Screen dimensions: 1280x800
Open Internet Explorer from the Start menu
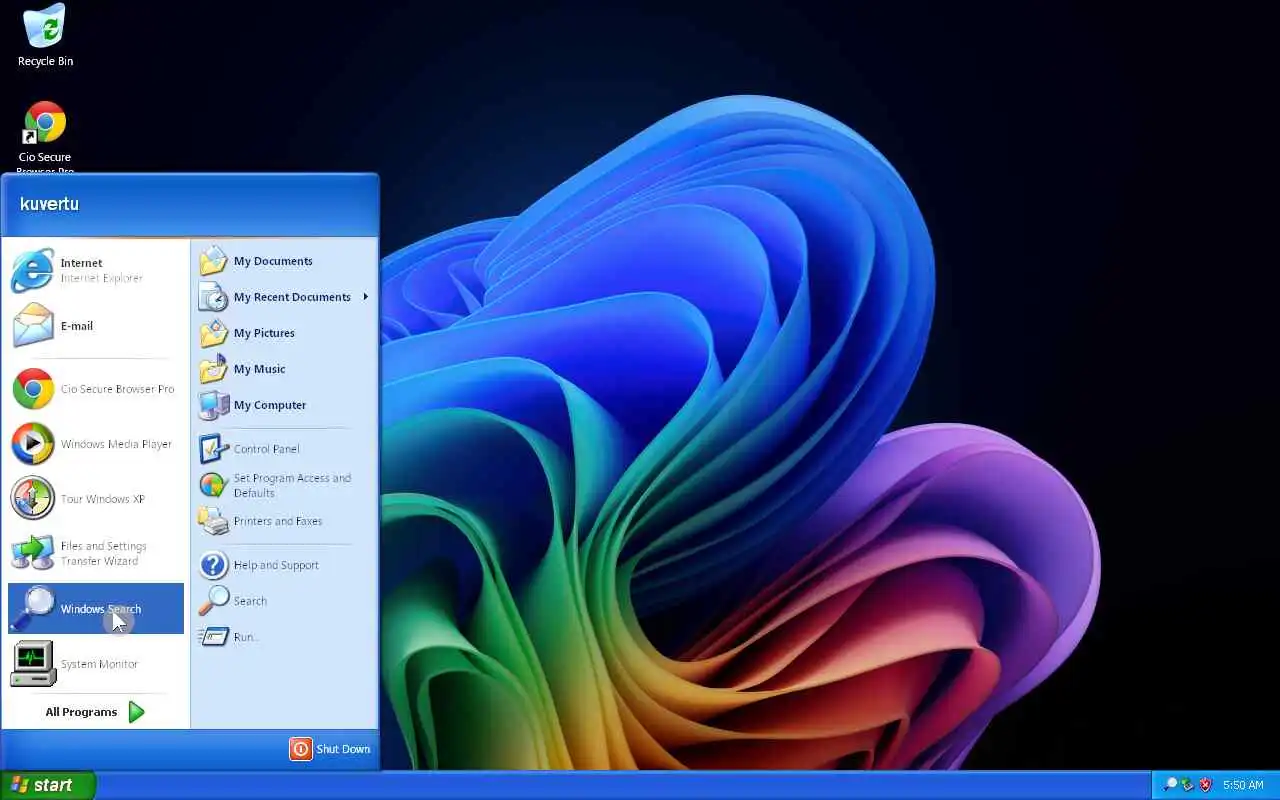pyautogui.click(x=96, y=271)
